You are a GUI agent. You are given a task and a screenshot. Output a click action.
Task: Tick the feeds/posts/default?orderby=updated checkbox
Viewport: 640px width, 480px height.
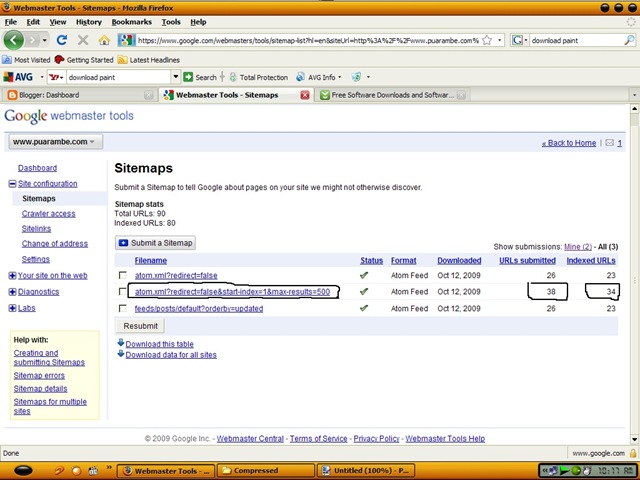tap(122, 308)
